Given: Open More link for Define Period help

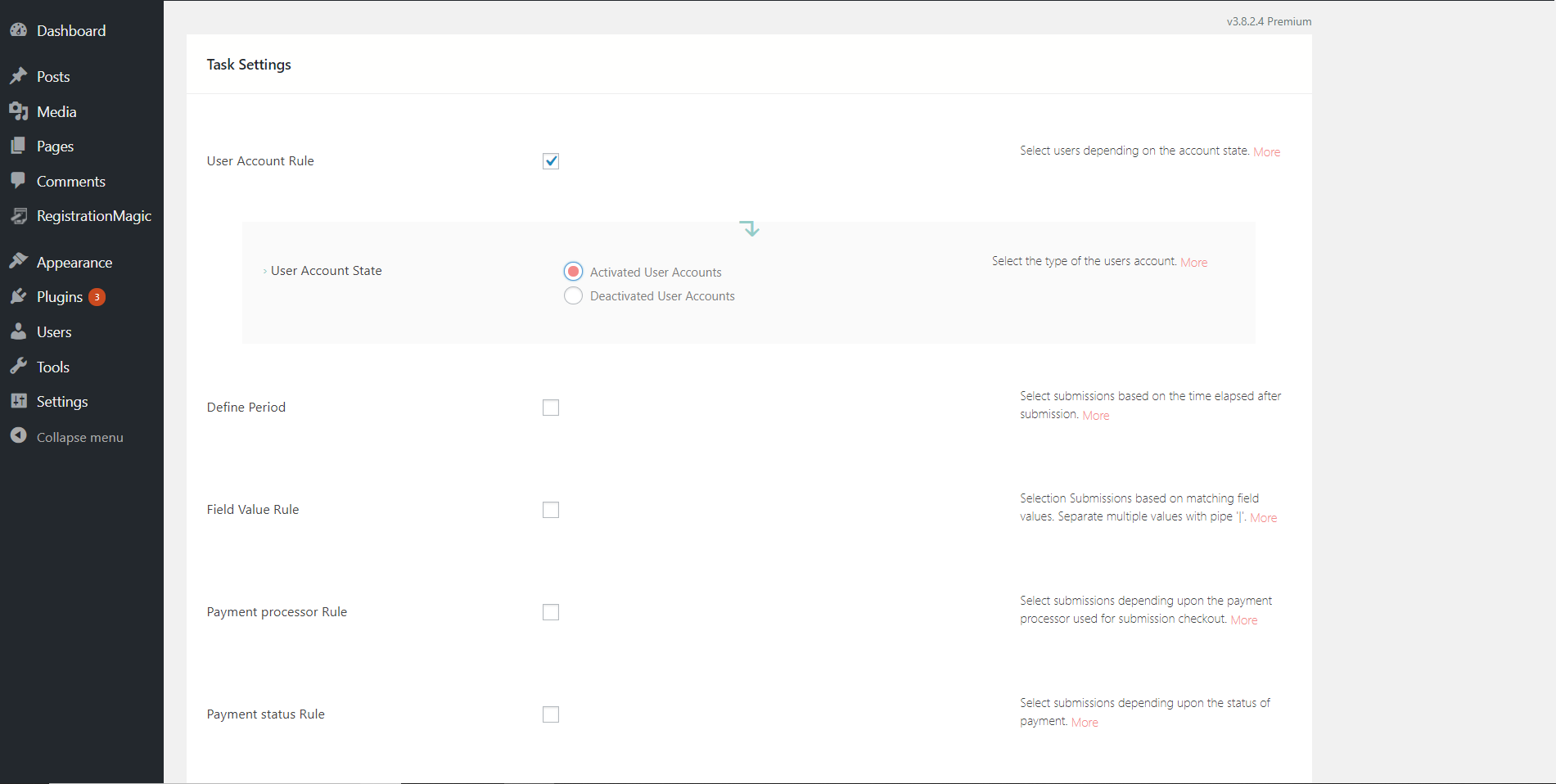Looking at the screenshot, I should pyautogui.click(x=1096, y=415).
